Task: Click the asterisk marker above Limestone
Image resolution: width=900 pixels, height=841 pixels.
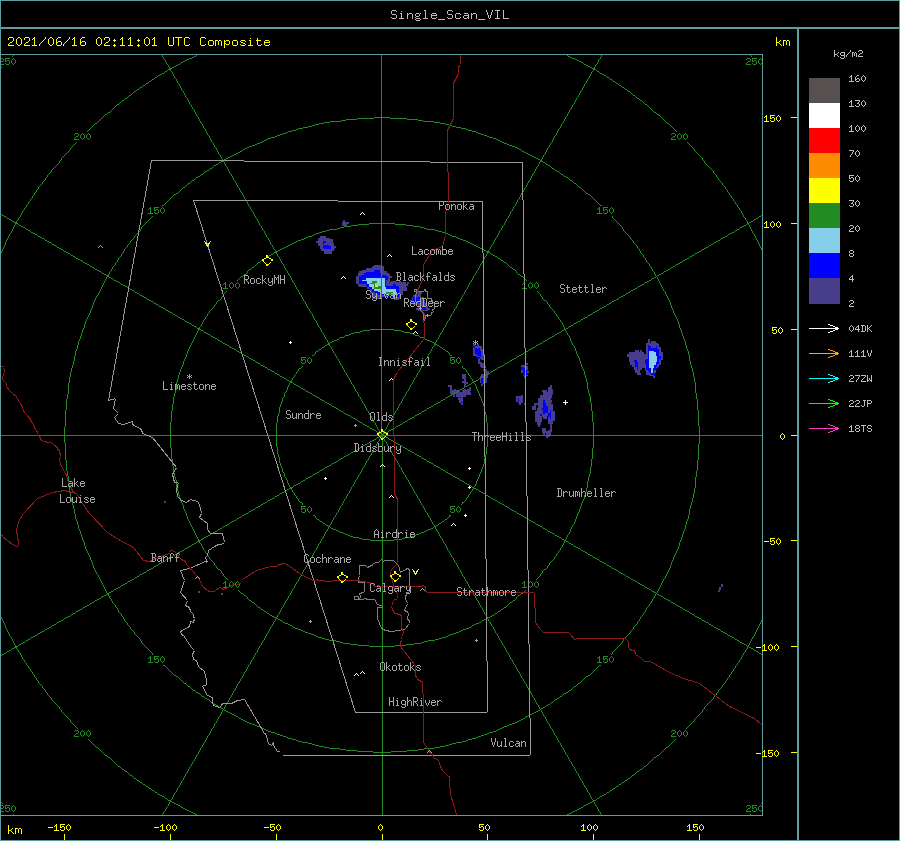Action: point(189,377)
